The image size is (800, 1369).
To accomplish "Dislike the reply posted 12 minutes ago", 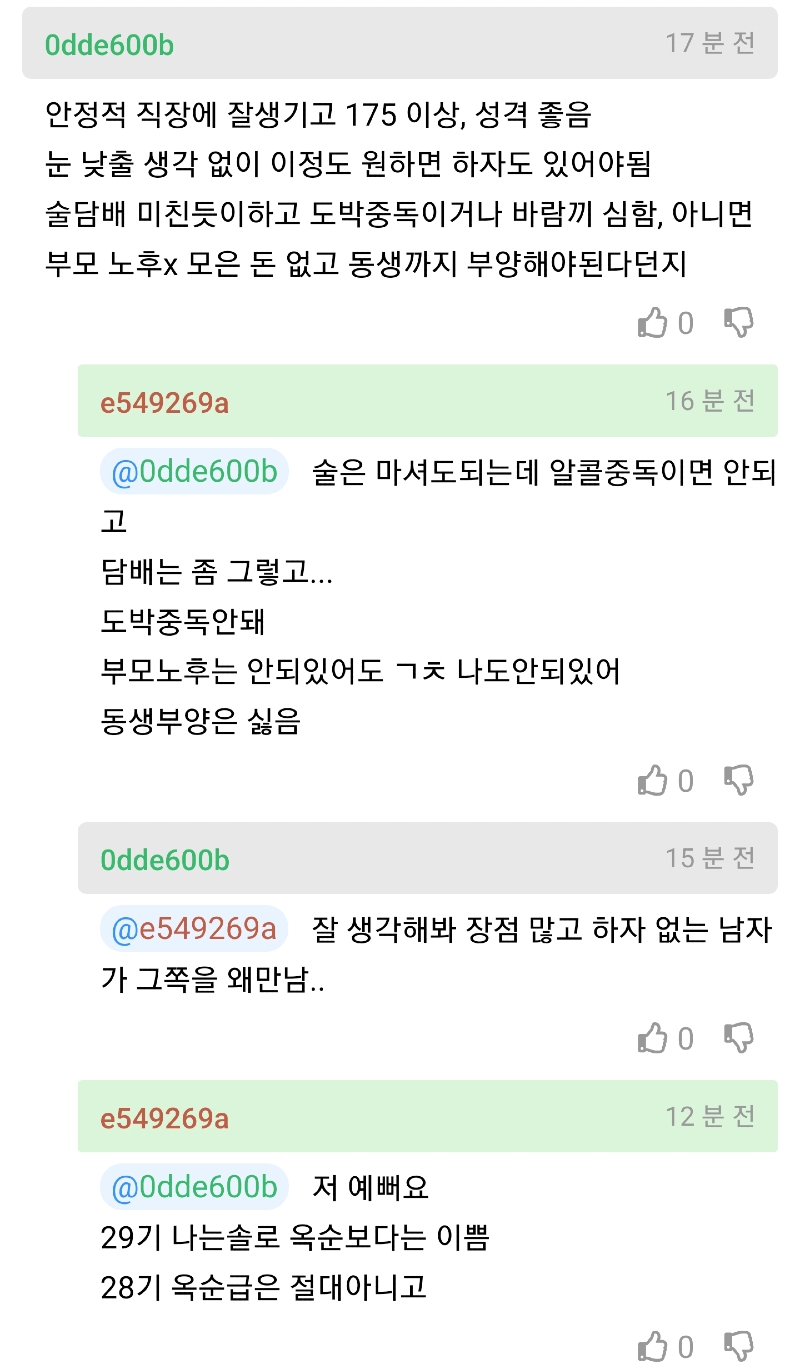I will pyautogui.click(x=738, y=1346).
